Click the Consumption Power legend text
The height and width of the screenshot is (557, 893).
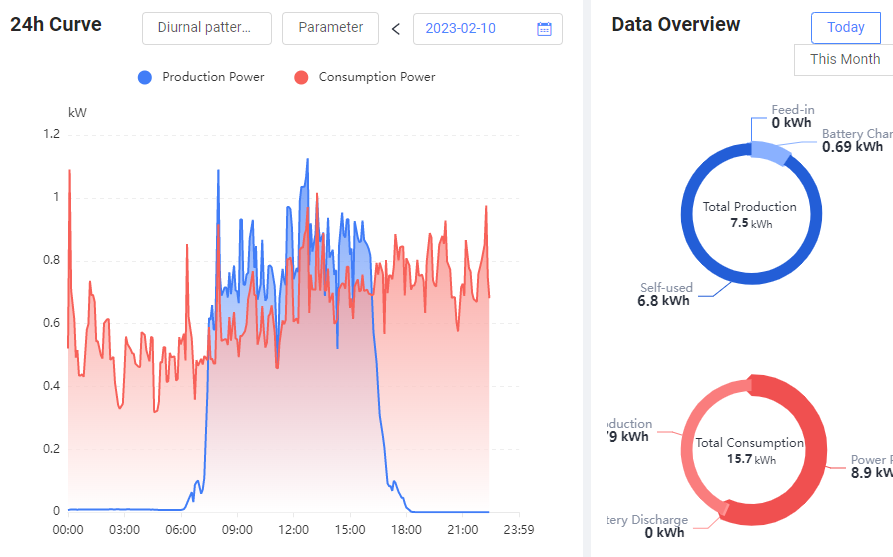click(377, 77)
